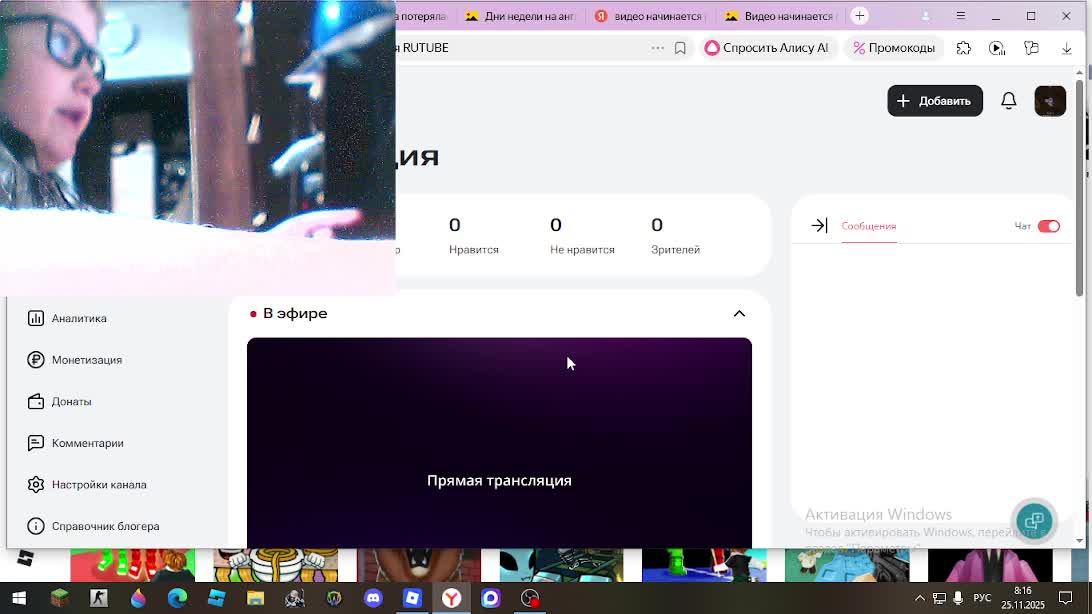Open the three-dot page options menu

(657, 48)
